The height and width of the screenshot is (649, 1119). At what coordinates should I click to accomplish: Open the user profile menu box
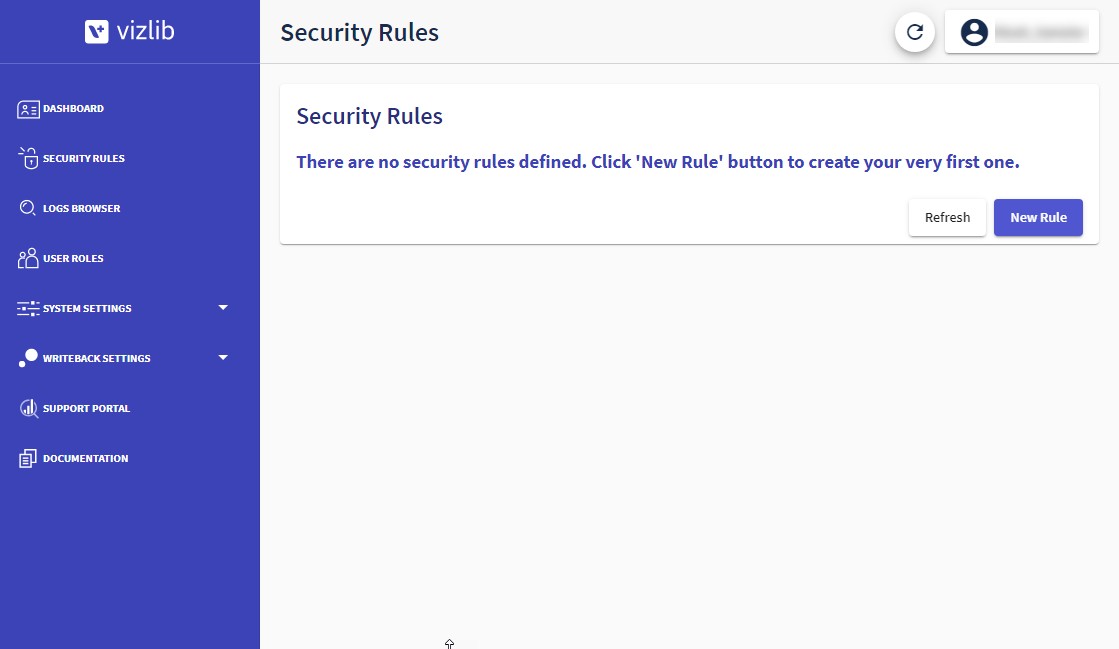(x=1021, y=32)
